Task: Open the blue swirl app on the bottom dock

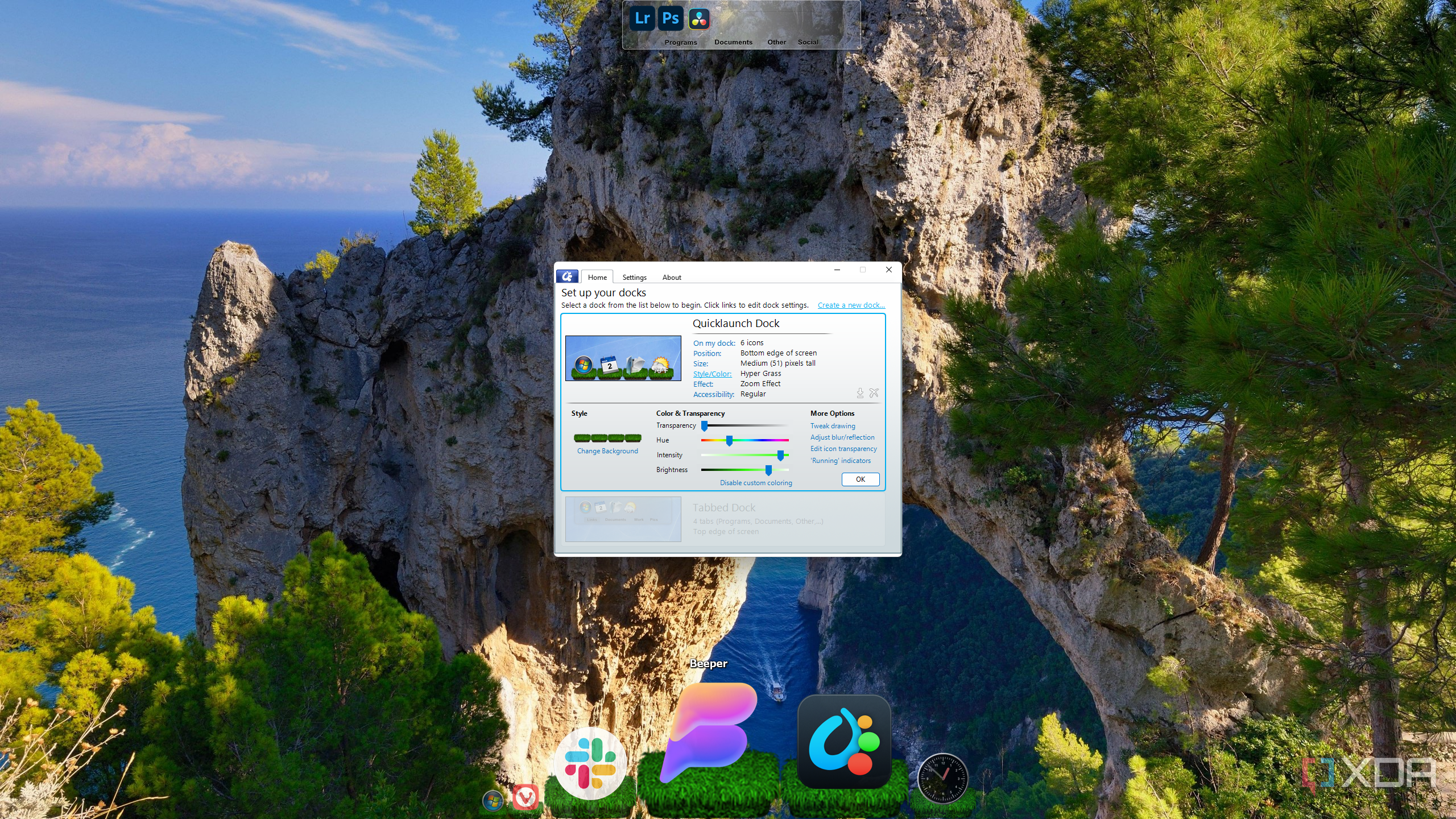Action: (845, 741)
